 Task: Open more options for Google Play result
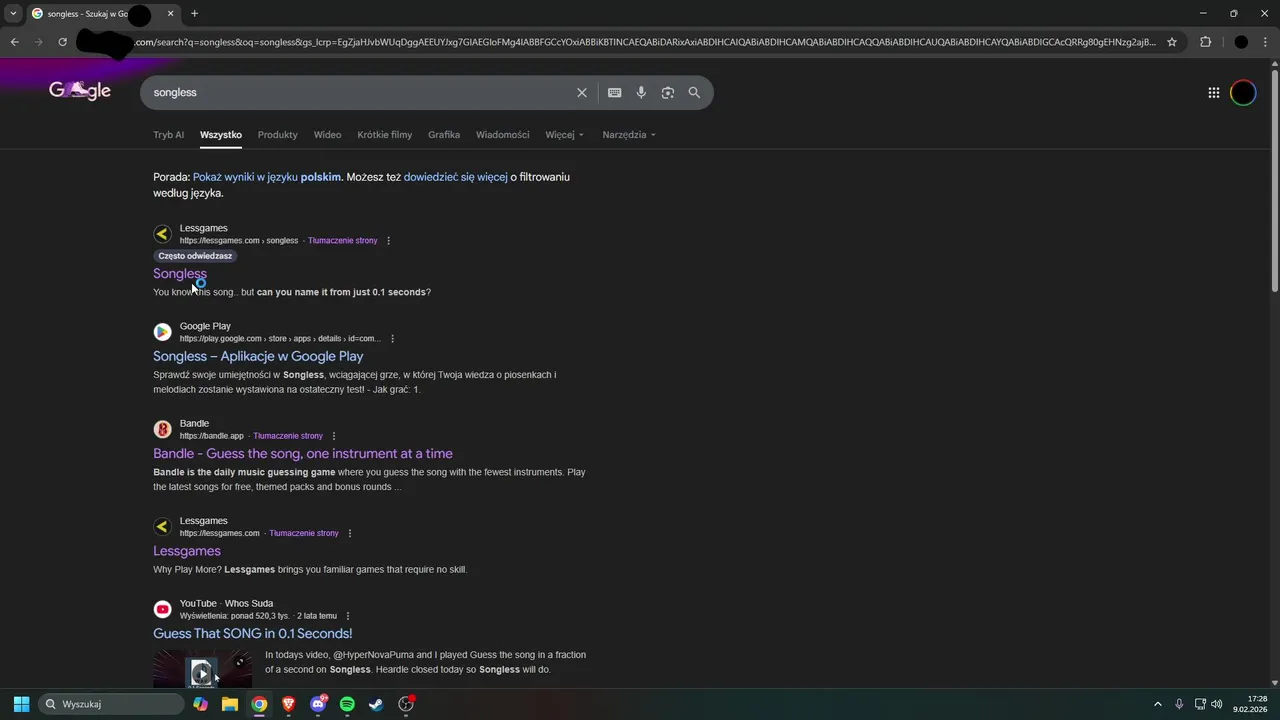point(392,338)
